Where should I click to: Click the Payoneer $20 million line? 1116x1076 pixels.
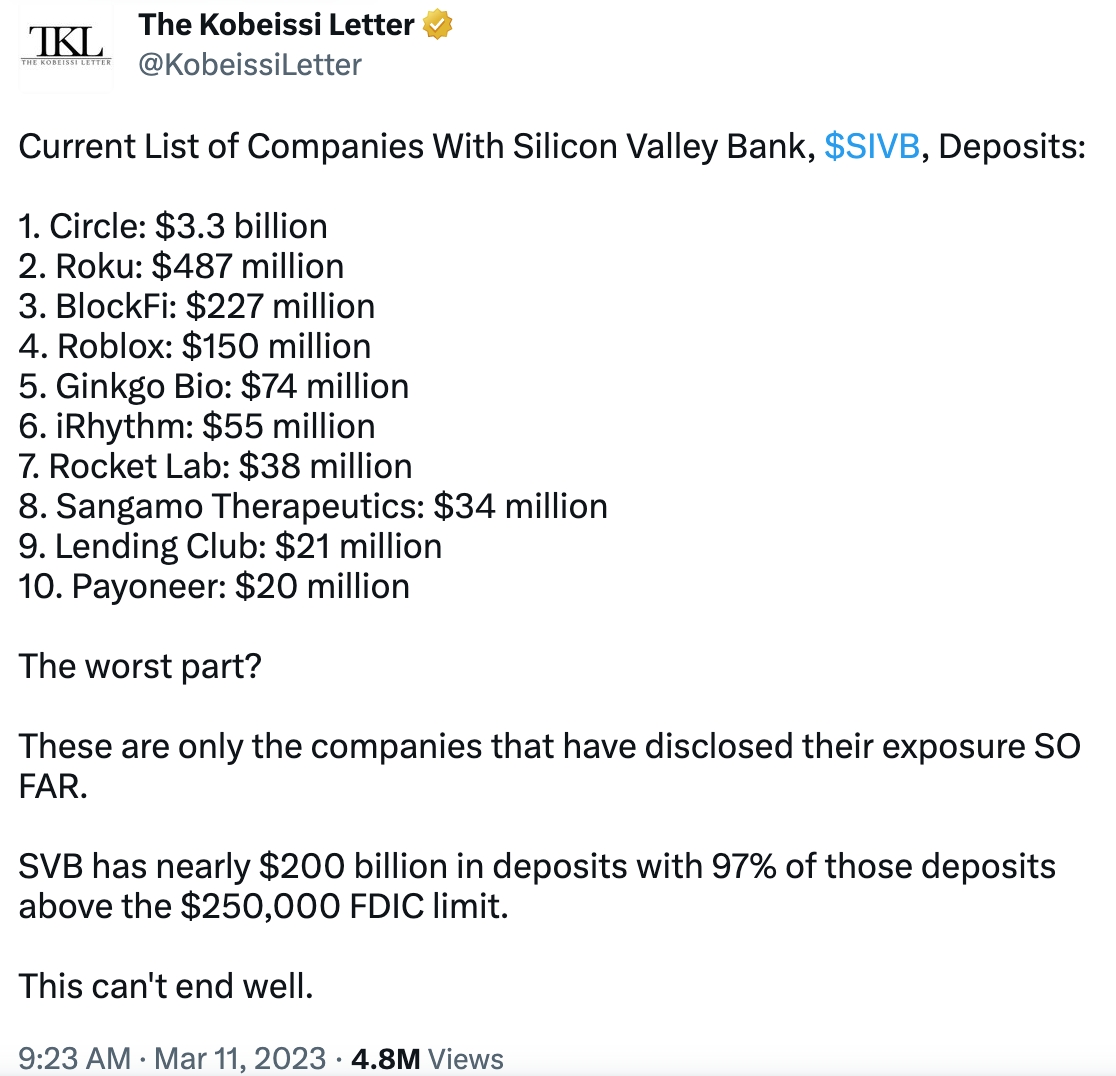tap(214, 586)
